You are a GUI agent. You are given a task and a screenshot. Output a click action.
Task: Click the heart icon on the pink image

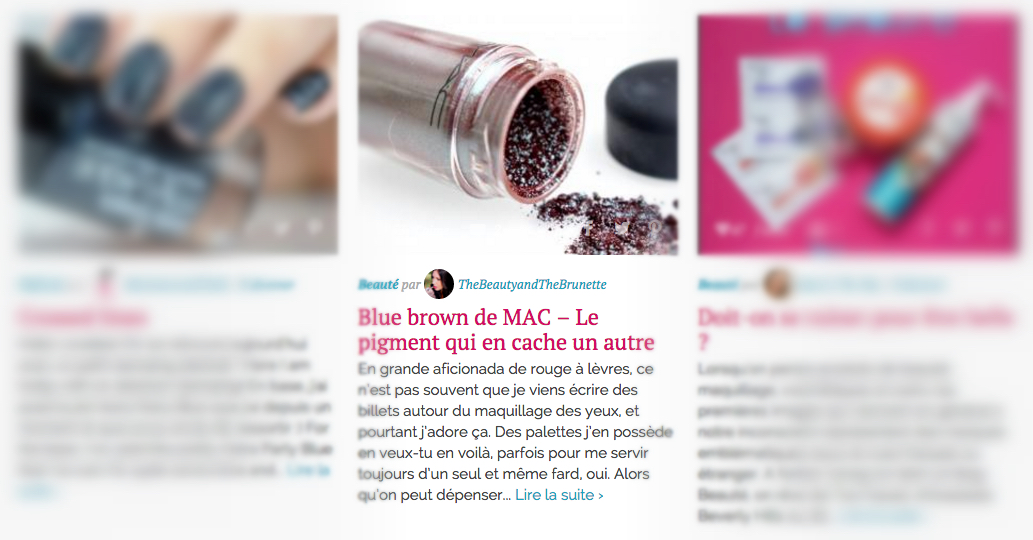tap(723, 229)
